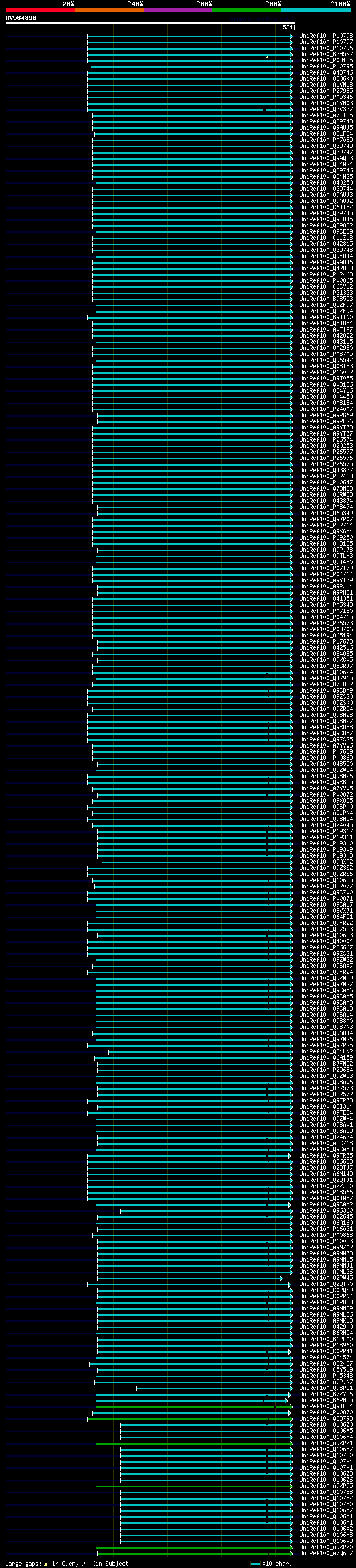Select label UniRef100_Q40250
Screen dimensions: 356x1568
[326, 182]
